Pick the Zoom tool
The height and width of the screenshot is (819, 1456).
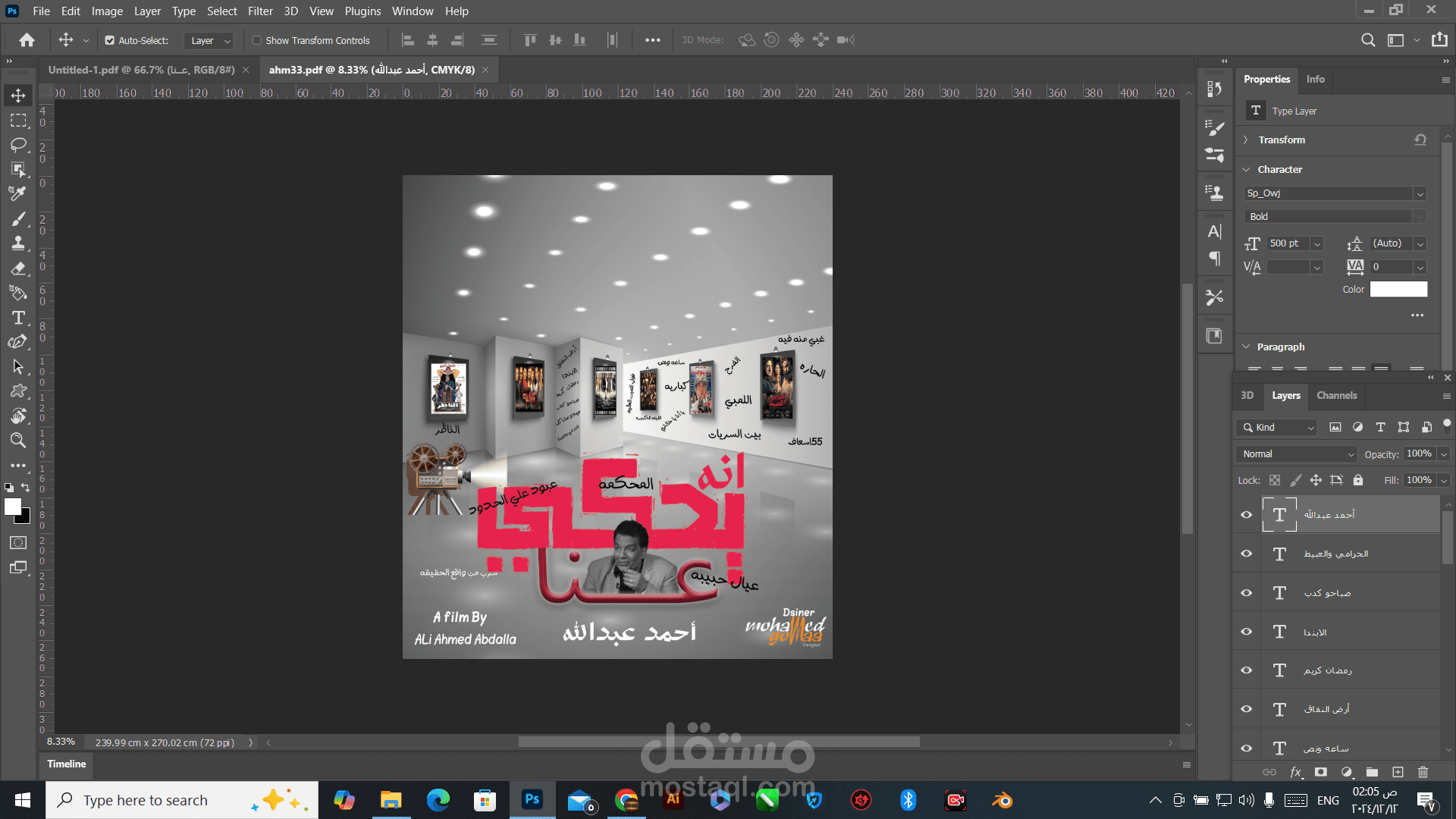(18, 441)
